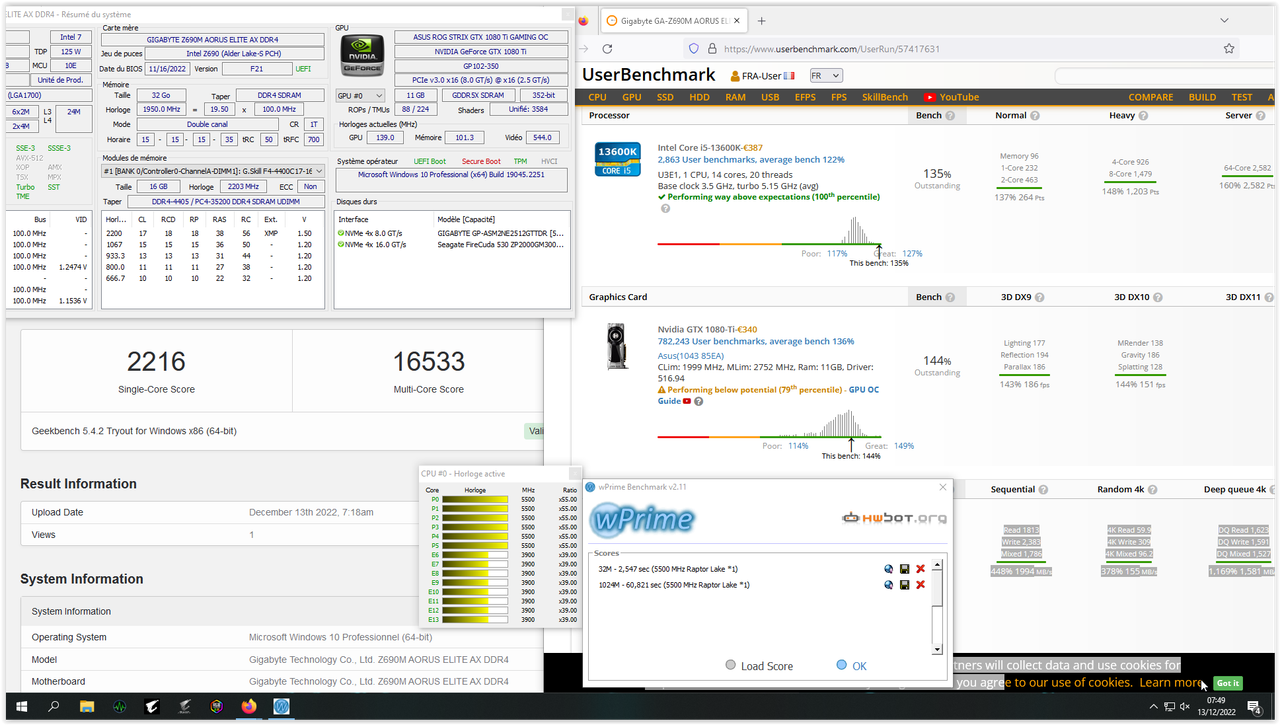Viewport: 1280px width, 725px height.
Task: Accept cookies with Got it button
Action: pyautogui.click(x=1228, y=683)
